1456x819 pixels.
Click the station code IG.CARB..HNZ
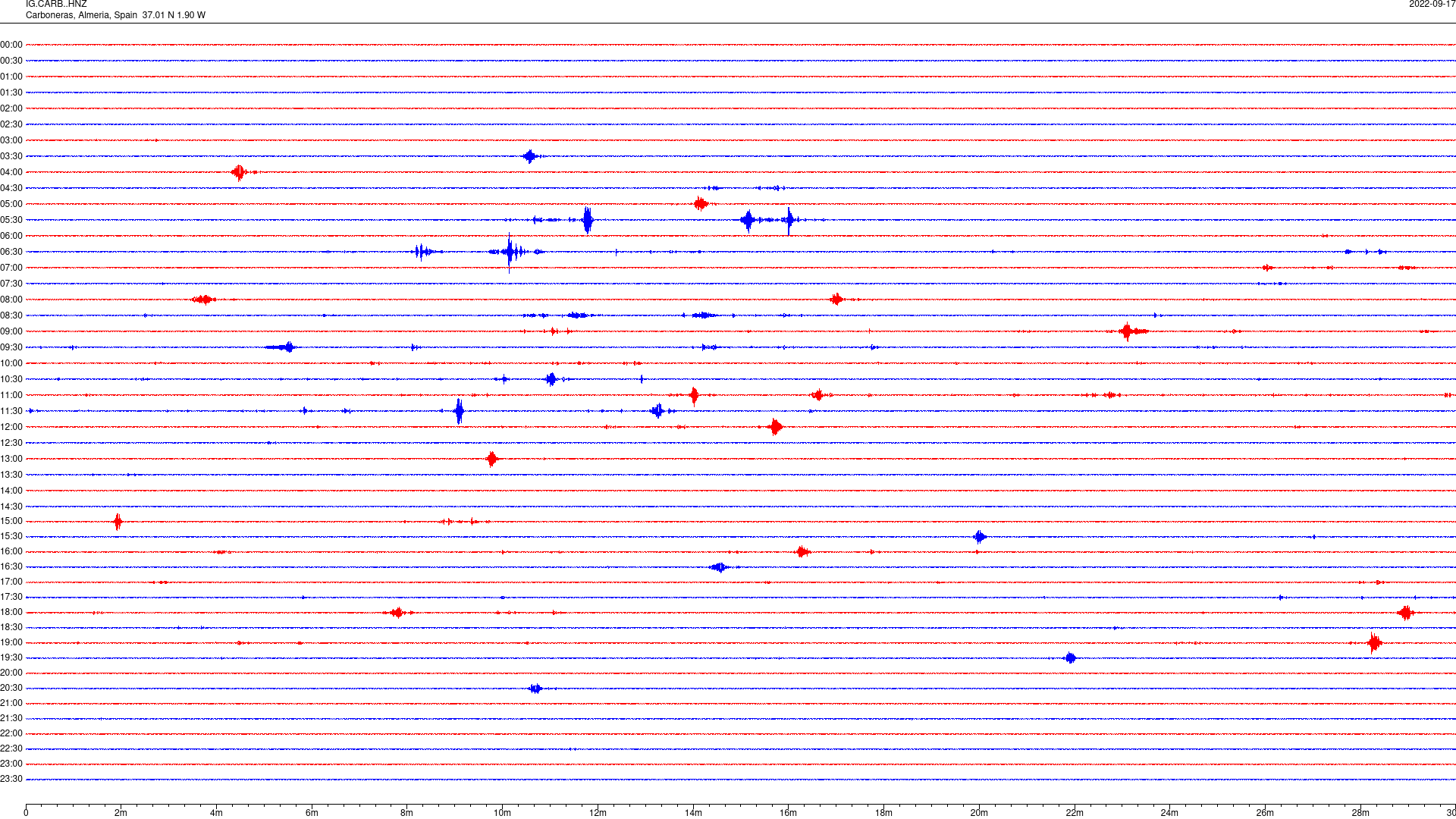[x=56, y=5]
